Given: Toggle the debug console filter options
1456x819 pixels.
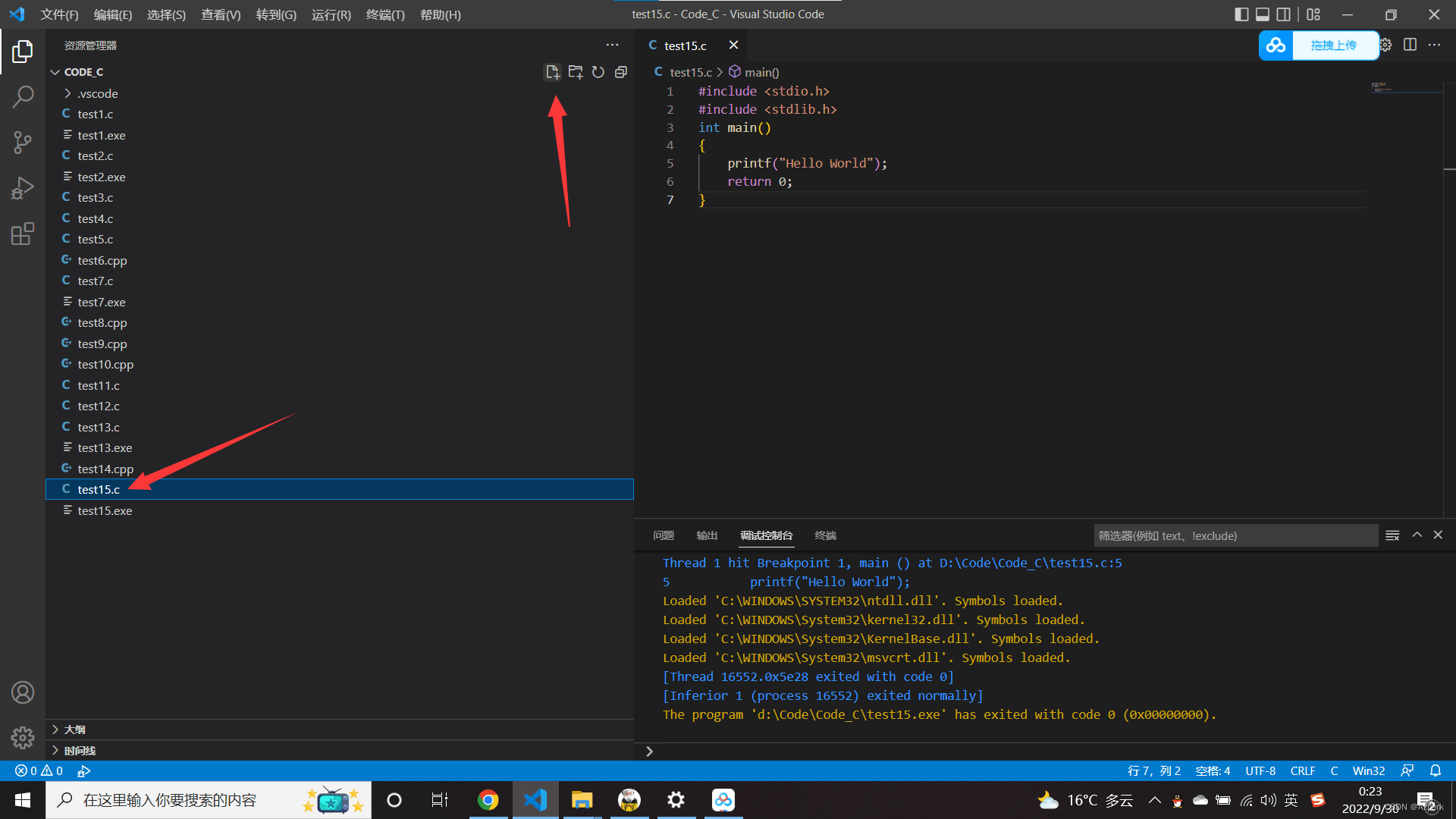Looking at the screenshot, I should coord(1392,535).
